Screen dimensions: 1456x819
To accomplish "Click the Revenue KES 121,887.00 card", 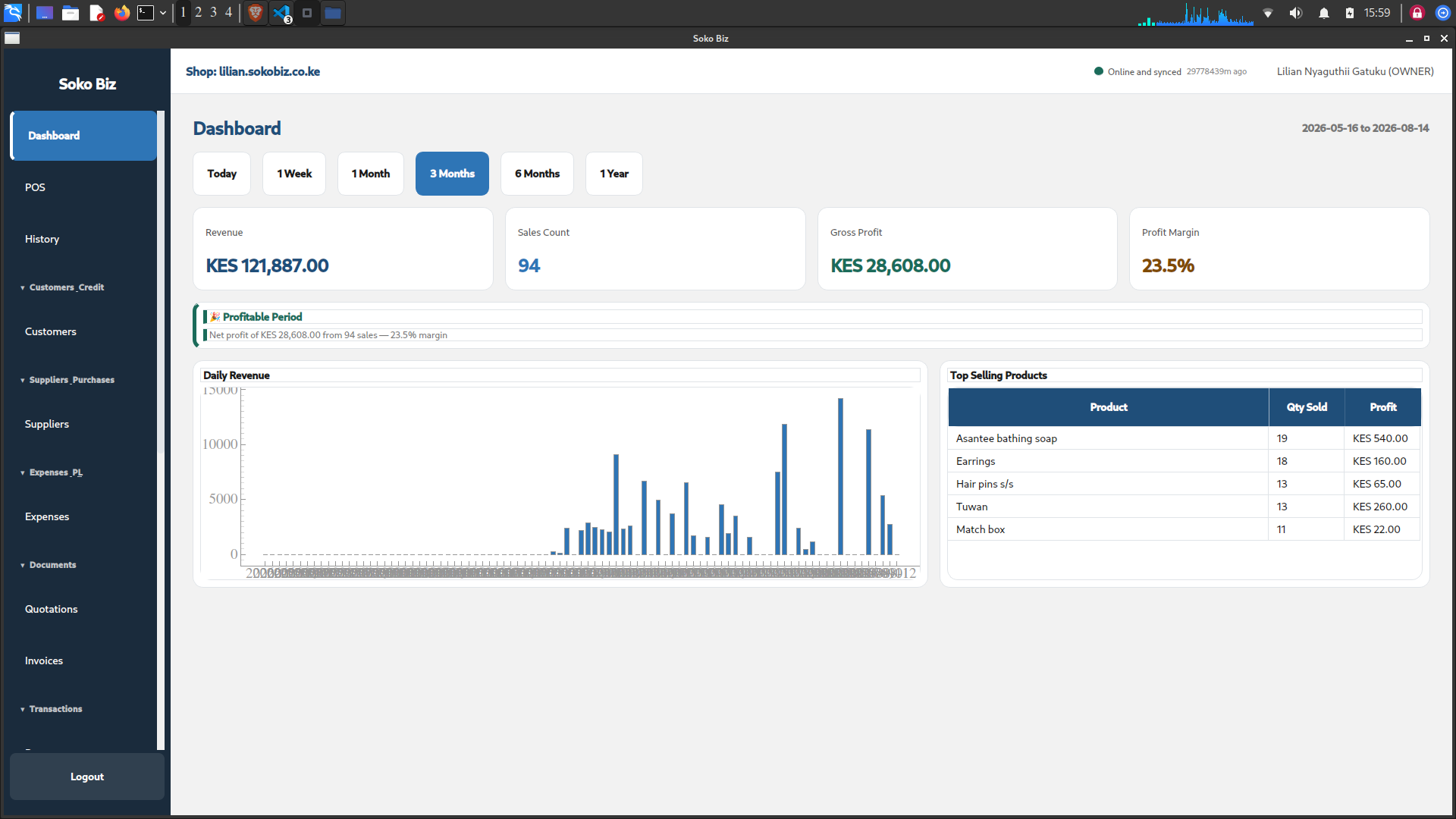I will pyautogui.click(x=343, y=249).
